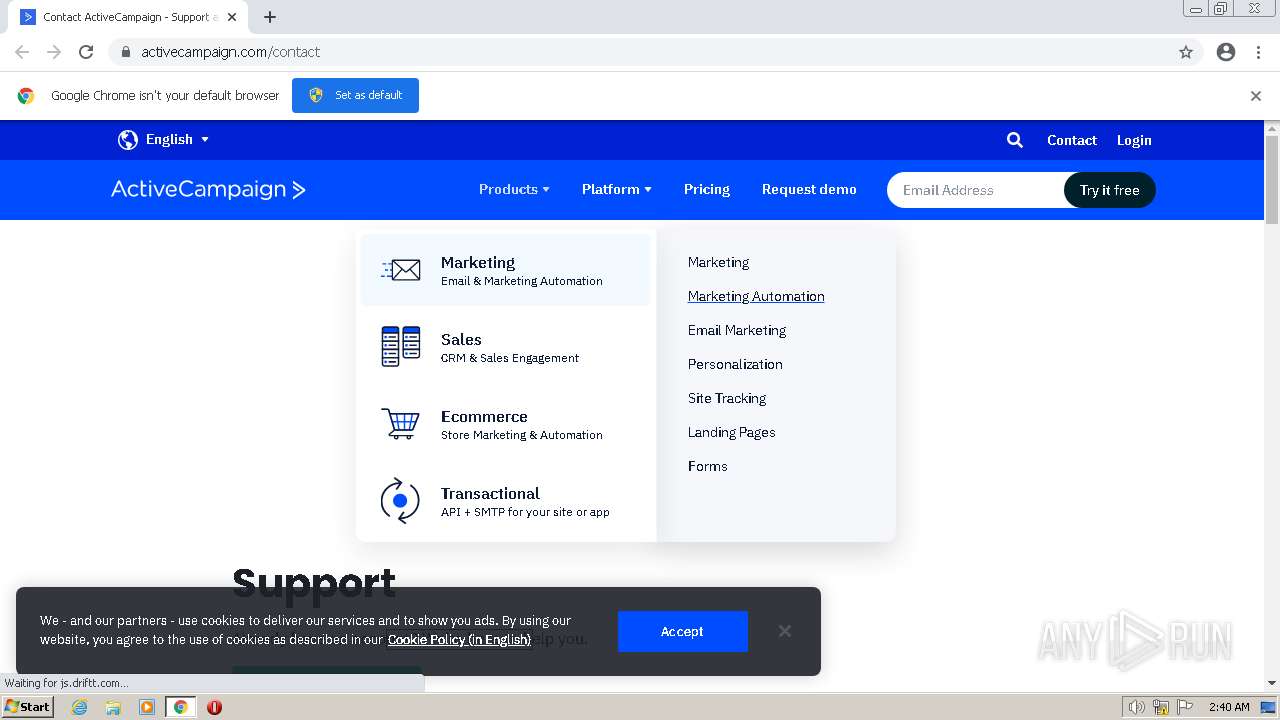Screen dimensions: 1280x720
Task: Click the red security taskbar icon
Action: pos(214,707)
